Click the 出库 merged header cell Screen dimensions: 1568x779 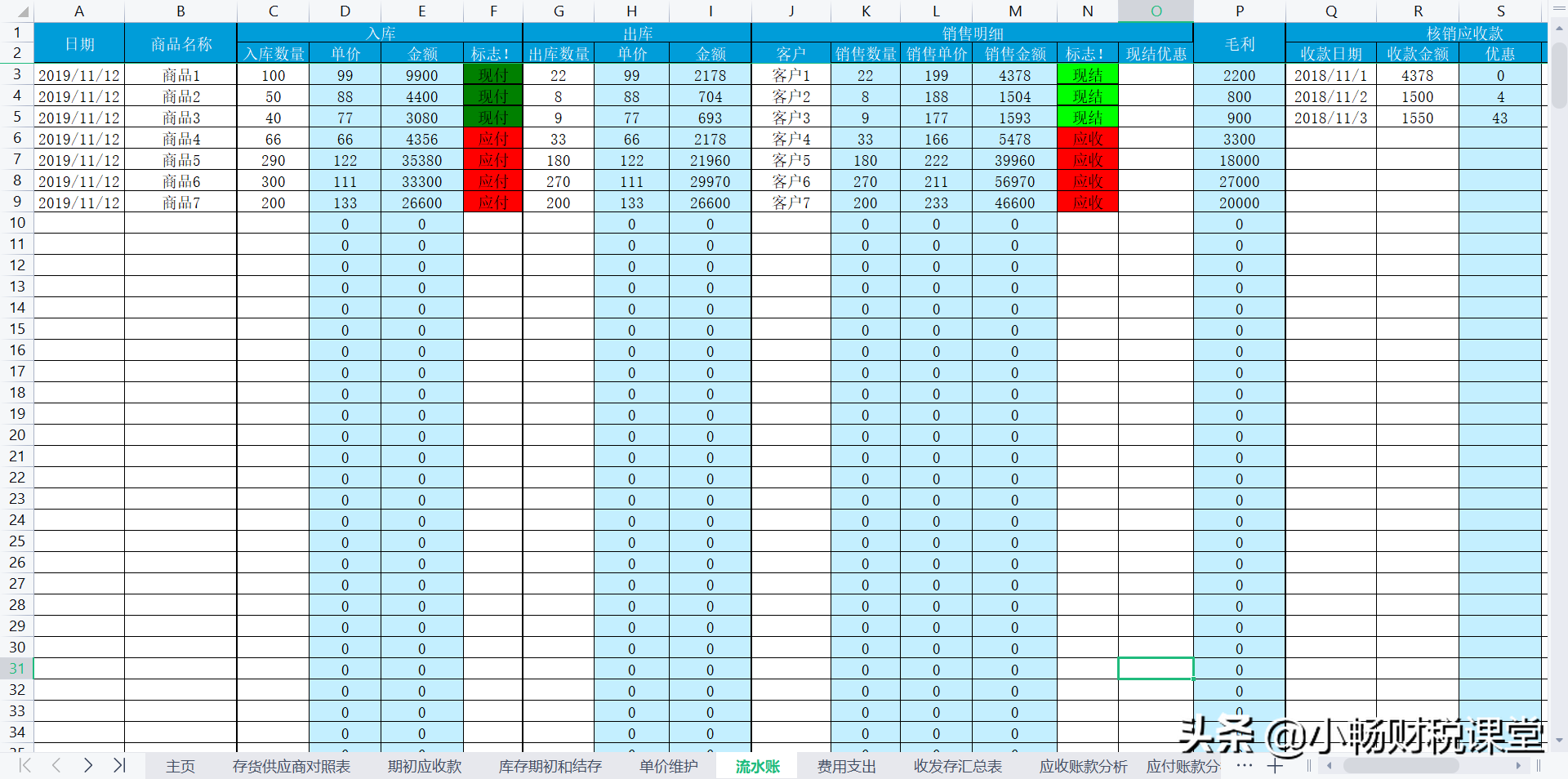coord(637,33)
